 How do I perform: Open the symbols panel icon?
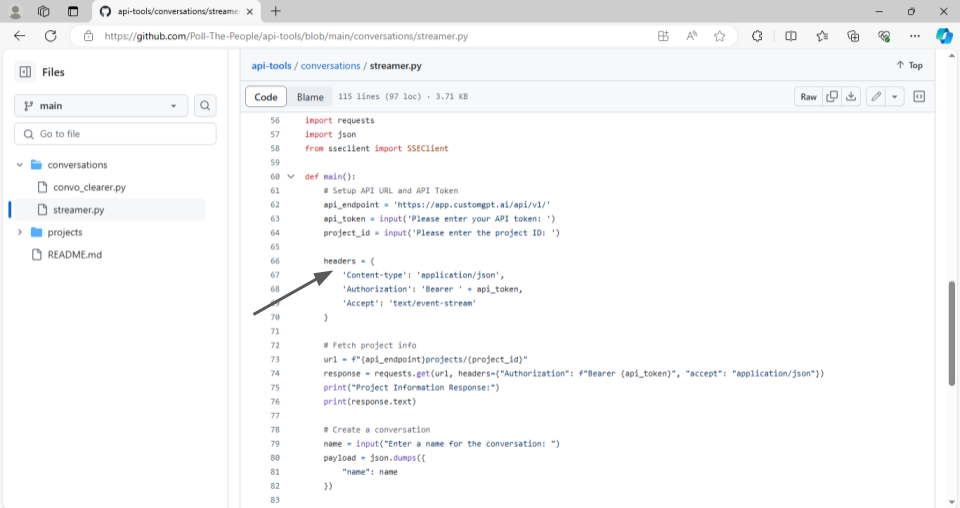click(919, 97)
